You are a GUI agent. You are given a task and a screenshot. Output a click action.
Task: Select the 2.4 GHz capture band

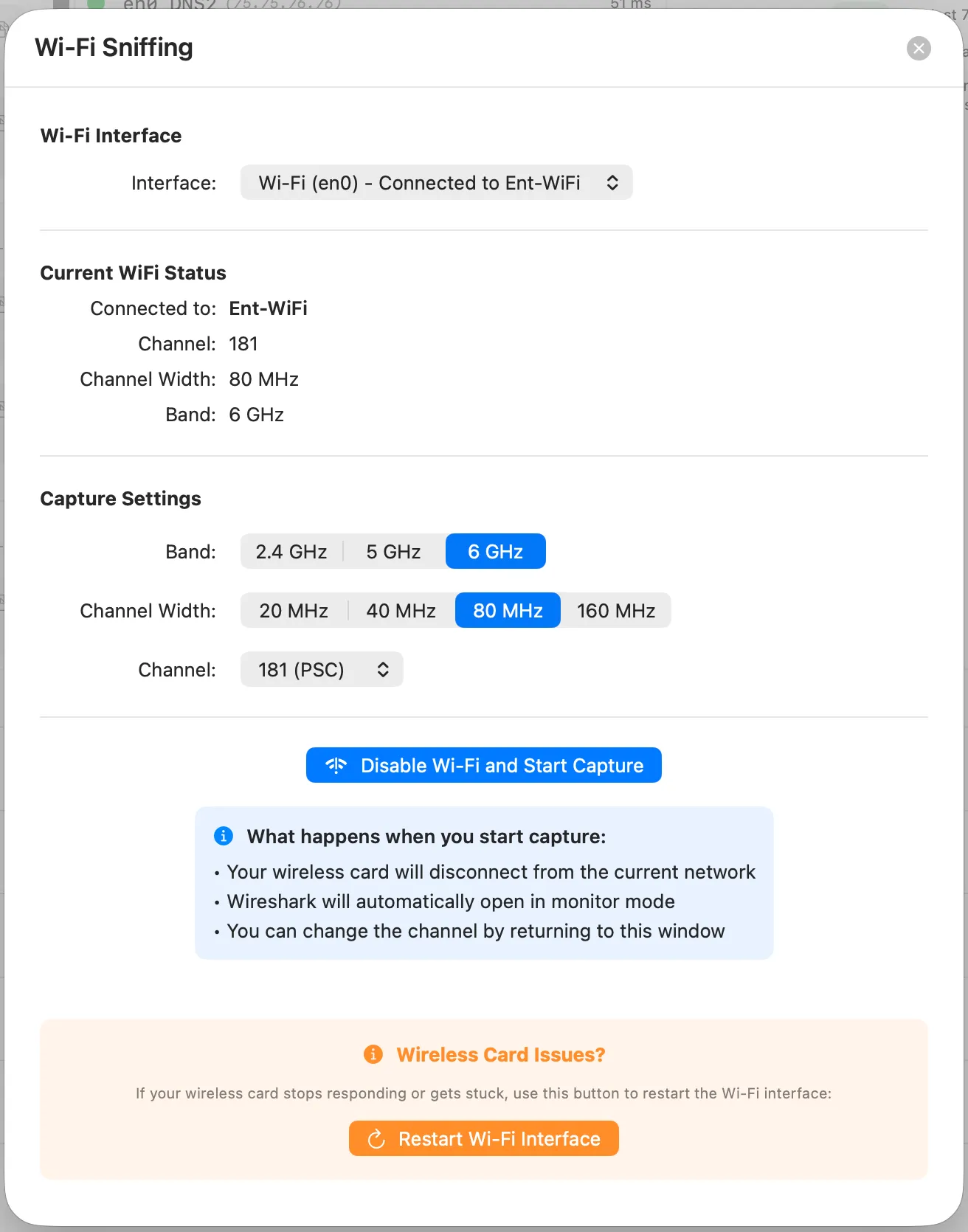[x=291, y=552]
